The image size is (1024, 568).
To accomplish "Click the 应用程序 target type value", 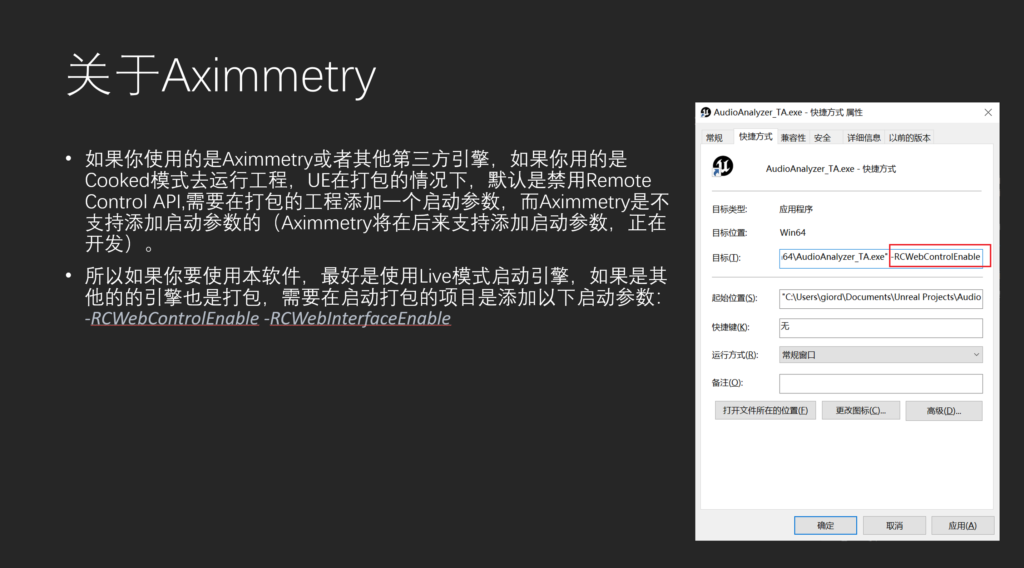I will point(795,210).
